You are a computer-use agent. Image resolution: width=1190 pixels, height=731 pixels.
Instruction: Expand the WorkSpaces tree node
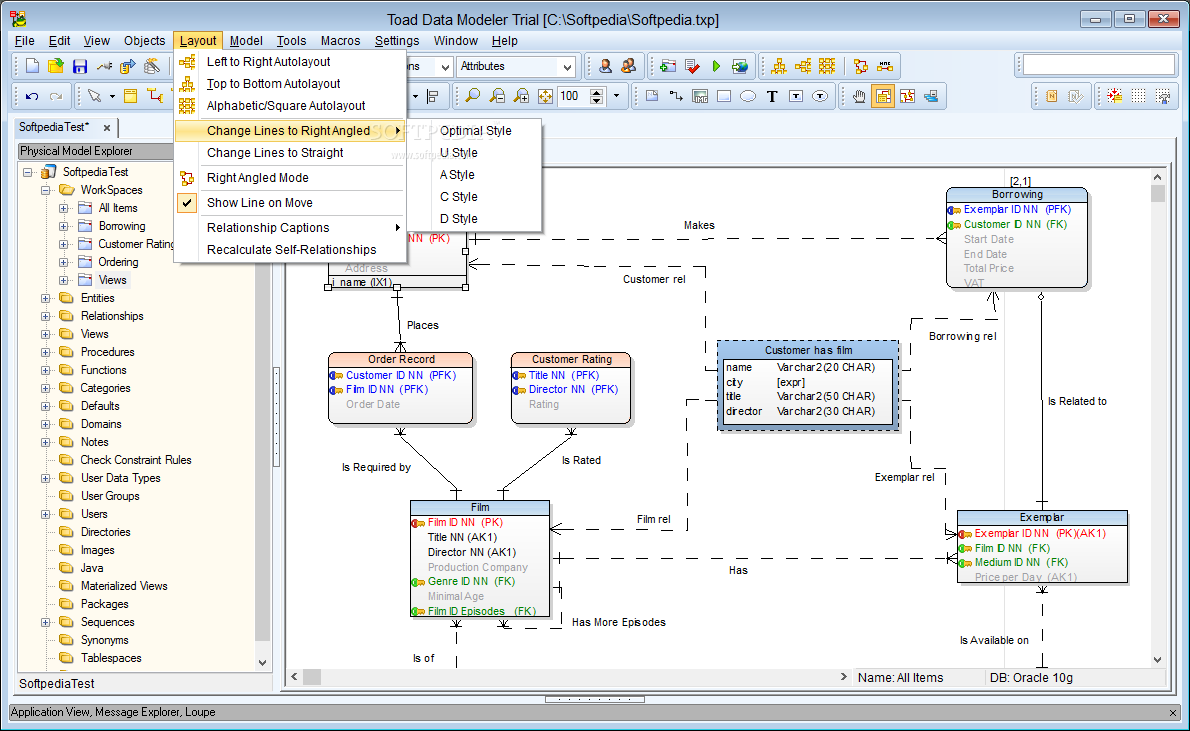(46, 191)
